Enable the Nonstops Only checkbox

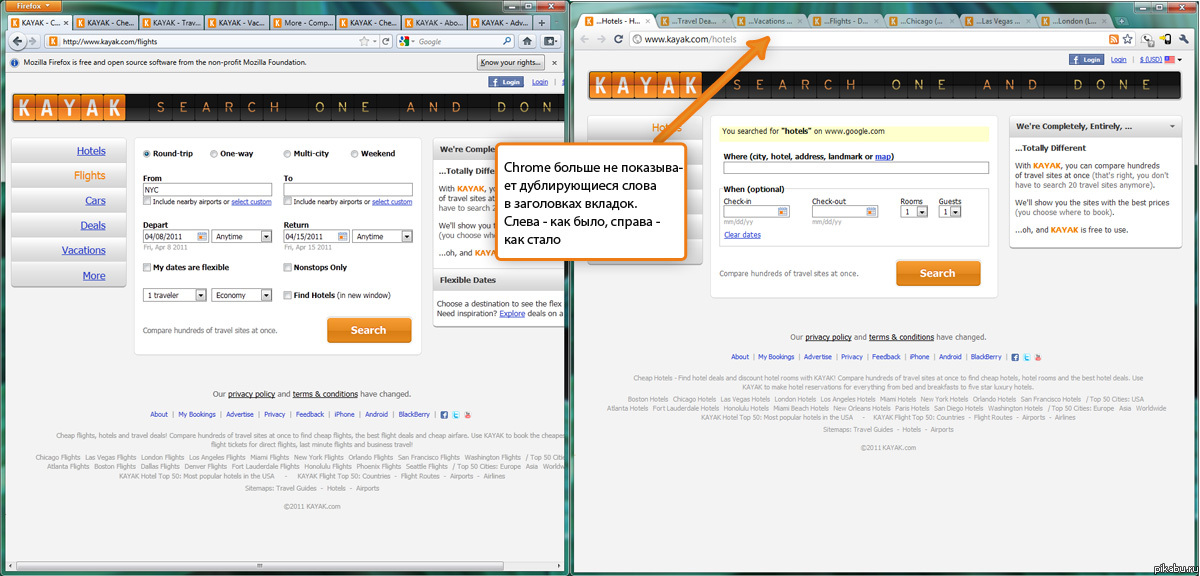(x=288, y=268)
